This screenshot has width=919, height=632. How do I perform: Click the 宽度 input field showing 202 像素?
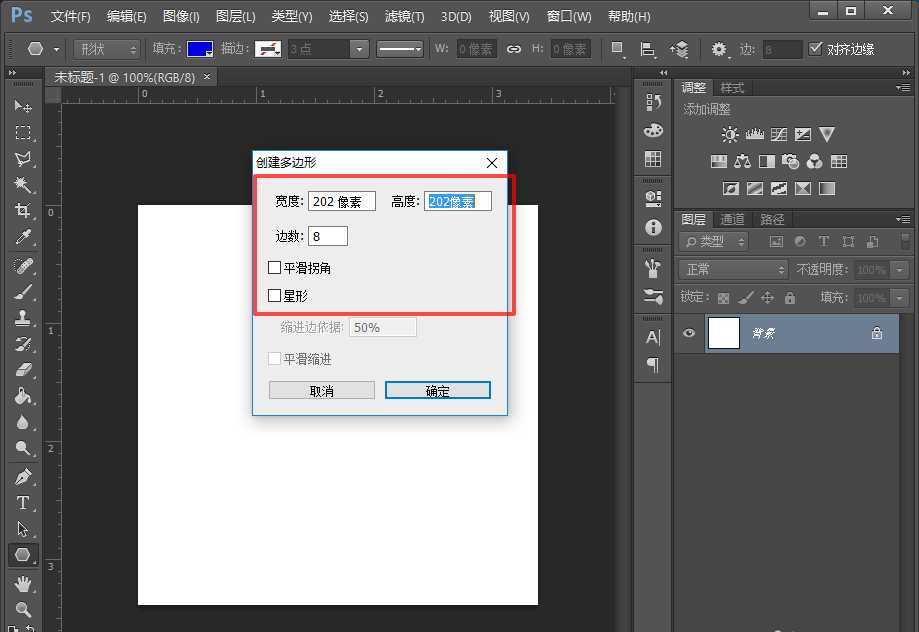coord(341,200)
